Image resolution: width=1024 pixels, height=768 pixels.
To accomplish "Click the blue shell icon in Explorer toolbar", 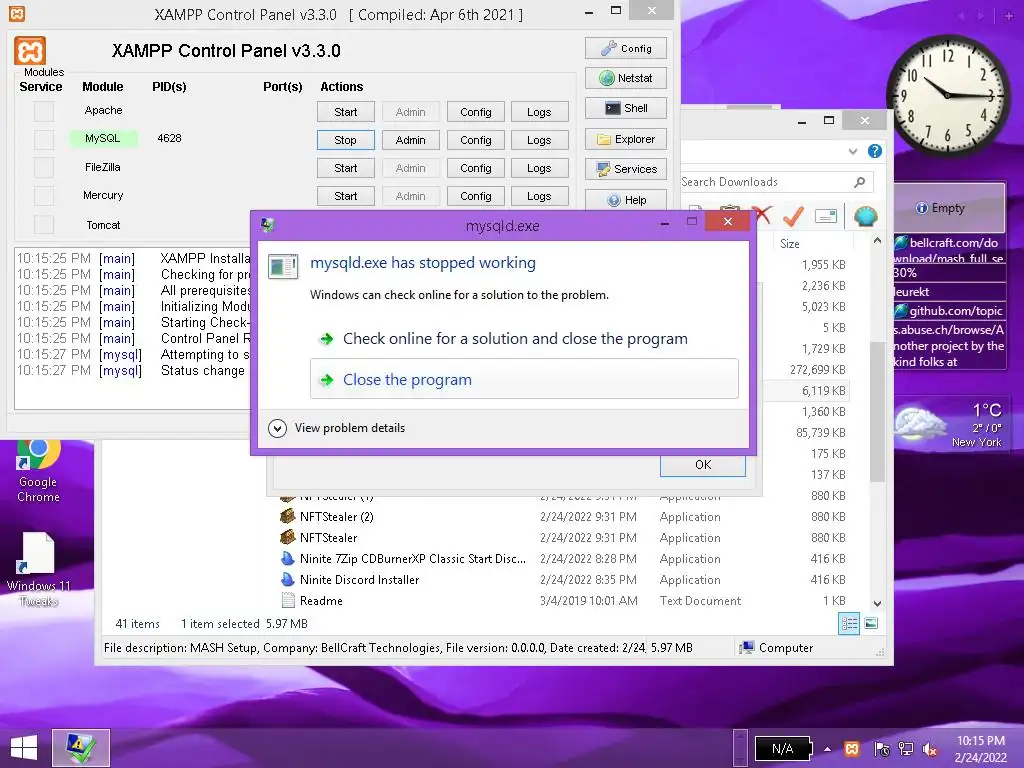I will point(865,216).
